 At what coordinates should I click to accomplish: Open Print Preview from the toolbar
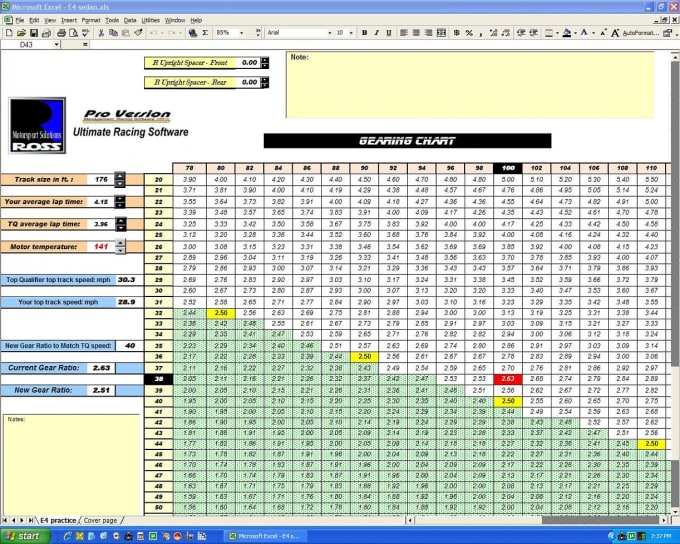point(74,33)
